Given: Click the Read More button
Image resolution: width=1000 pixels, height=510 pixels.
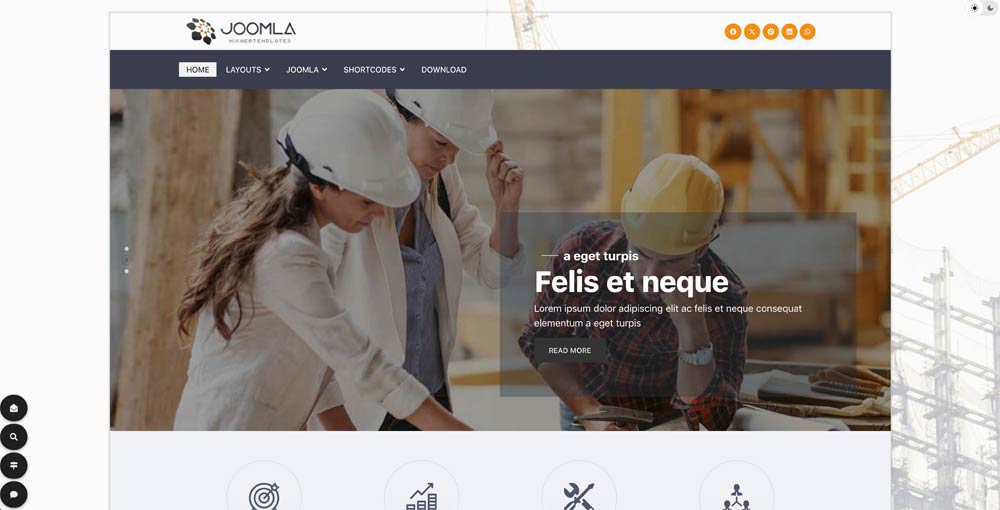Looking at the screenshot, I should tap(570, 351).
